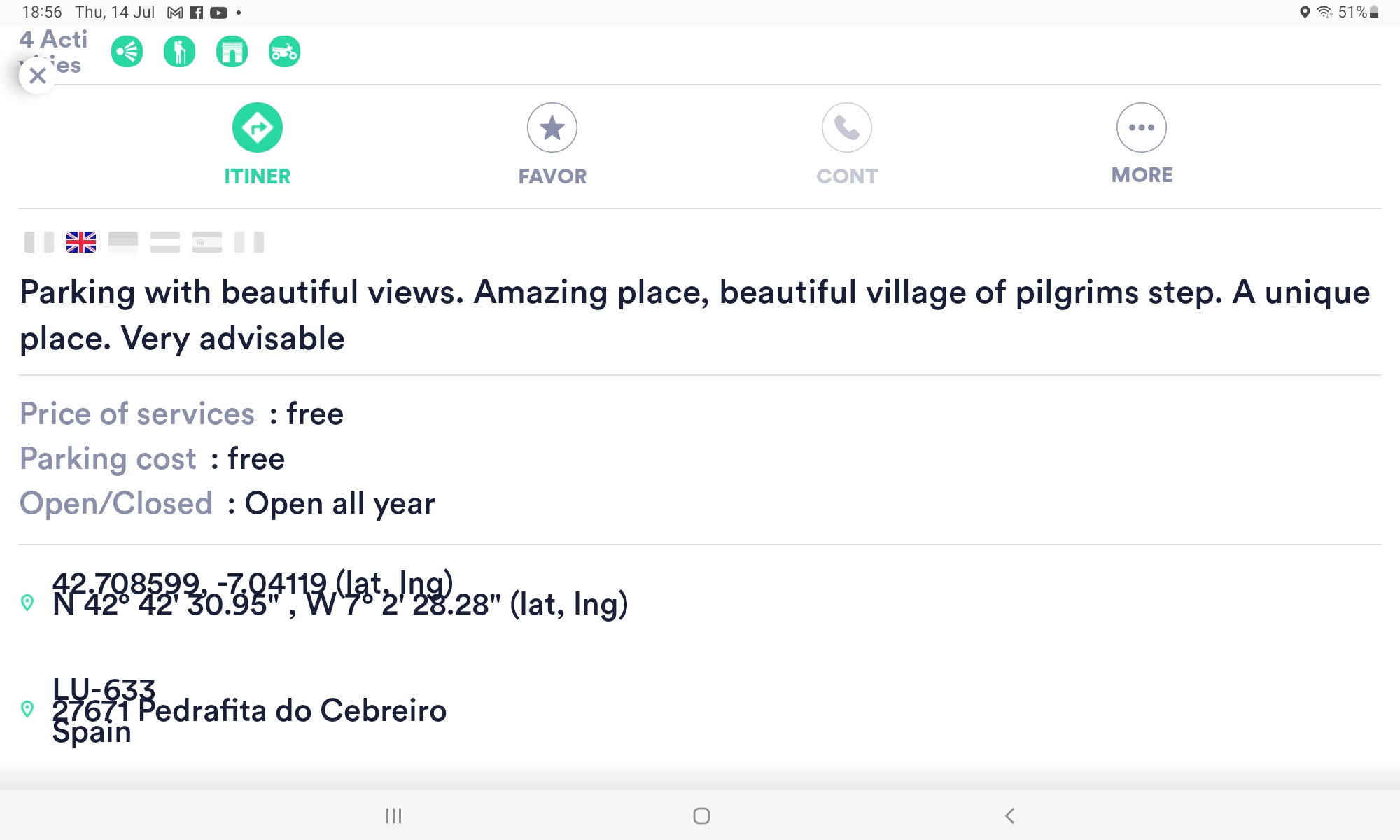Tap the Android back arrow
1400x840 pixels.
coord(1009,815)
